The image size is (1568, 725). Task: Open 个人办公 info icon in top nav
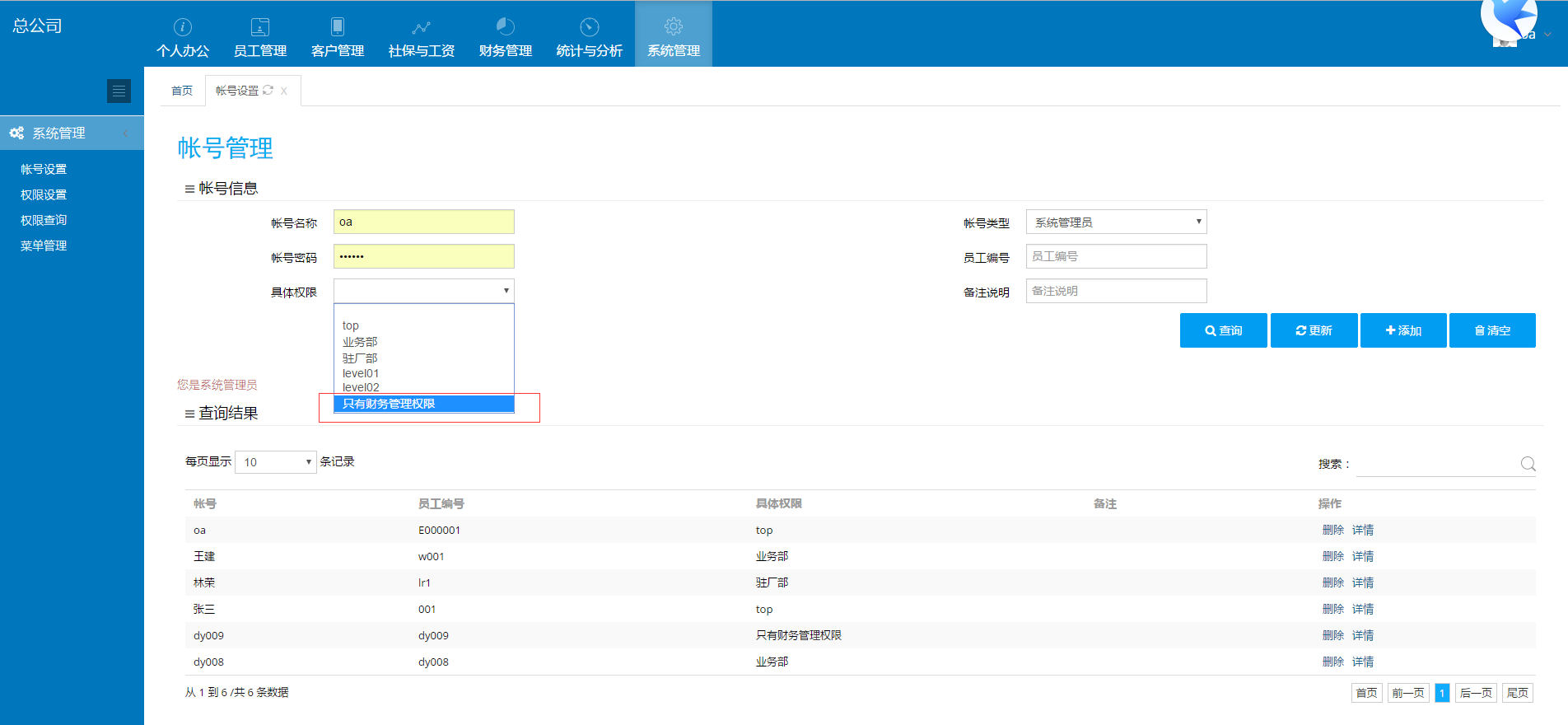click(x=183, y=26)
